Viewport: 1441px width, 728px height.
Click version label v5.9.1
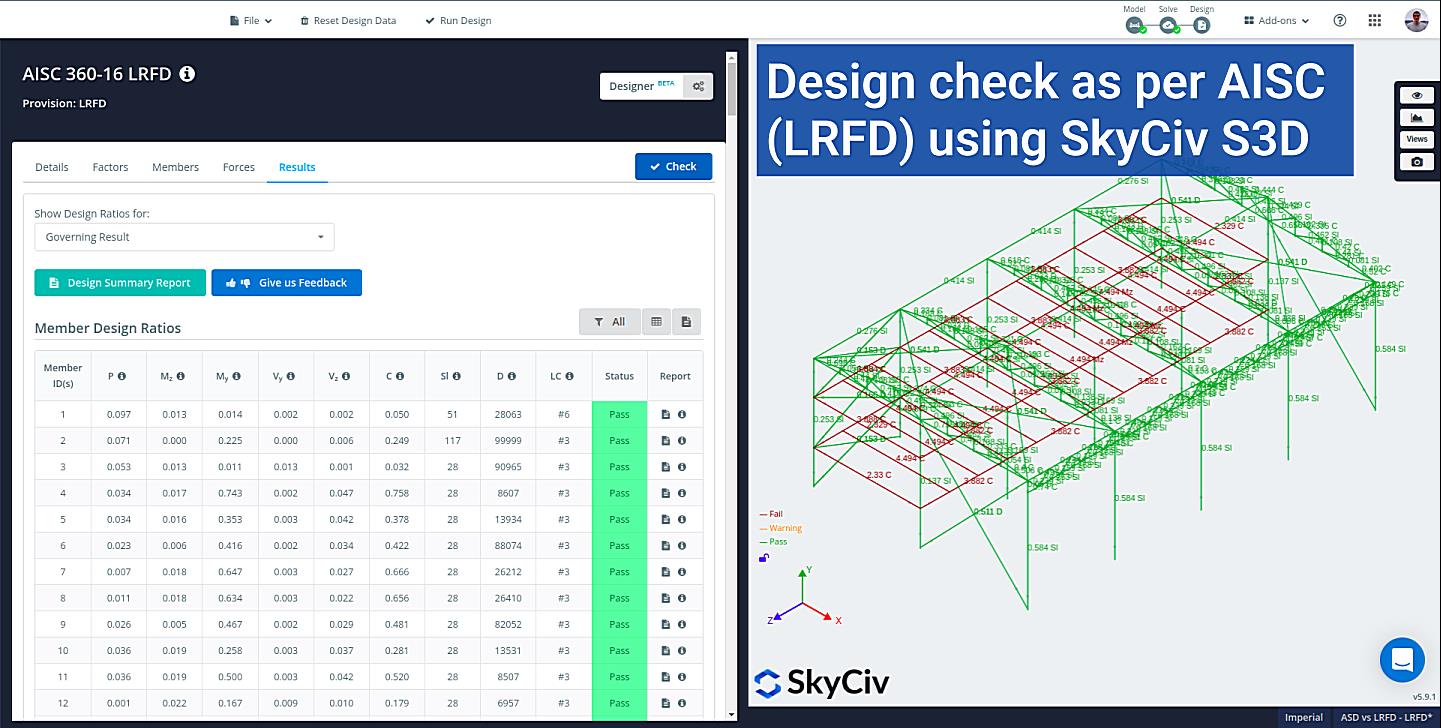[1424, 697]
